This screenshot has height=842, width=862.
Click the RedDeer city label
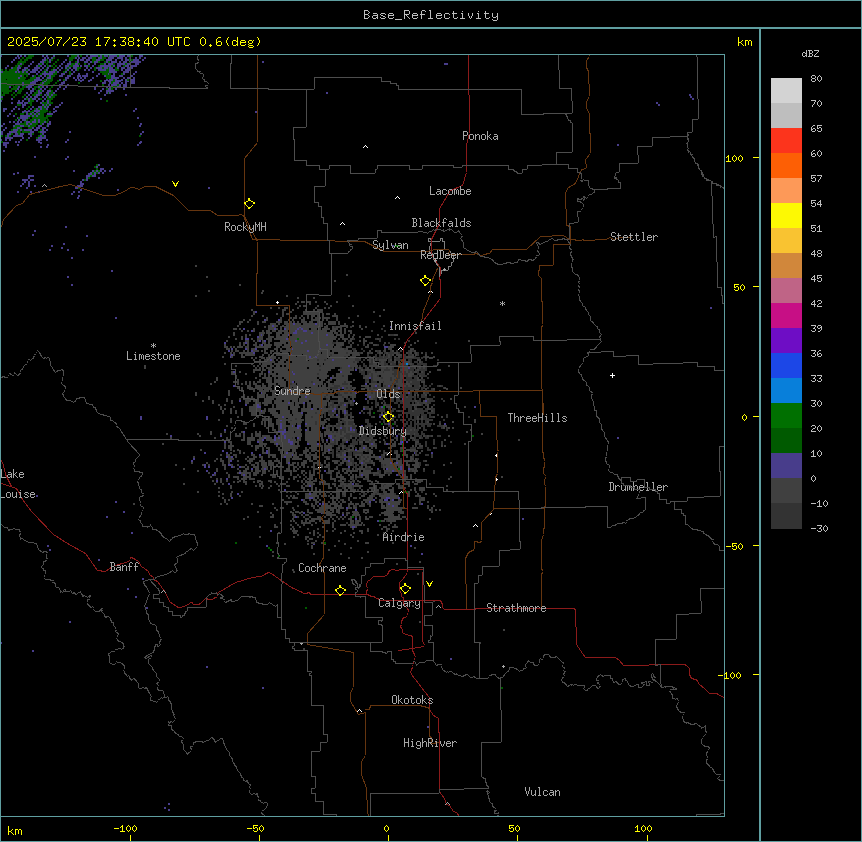pyautogui.click(x=440, y=255)
